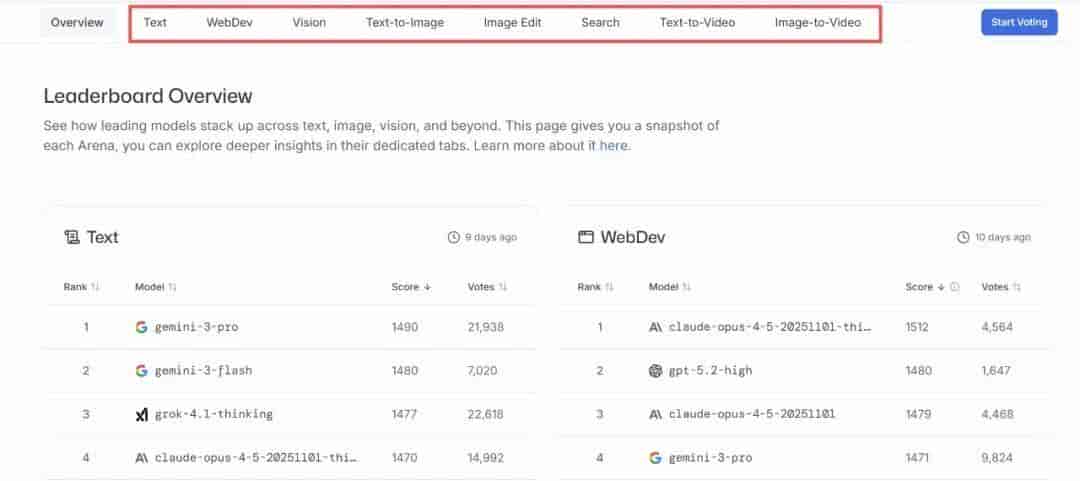
Task: Click clock icon next to 9 days ago
Action: 453,237
